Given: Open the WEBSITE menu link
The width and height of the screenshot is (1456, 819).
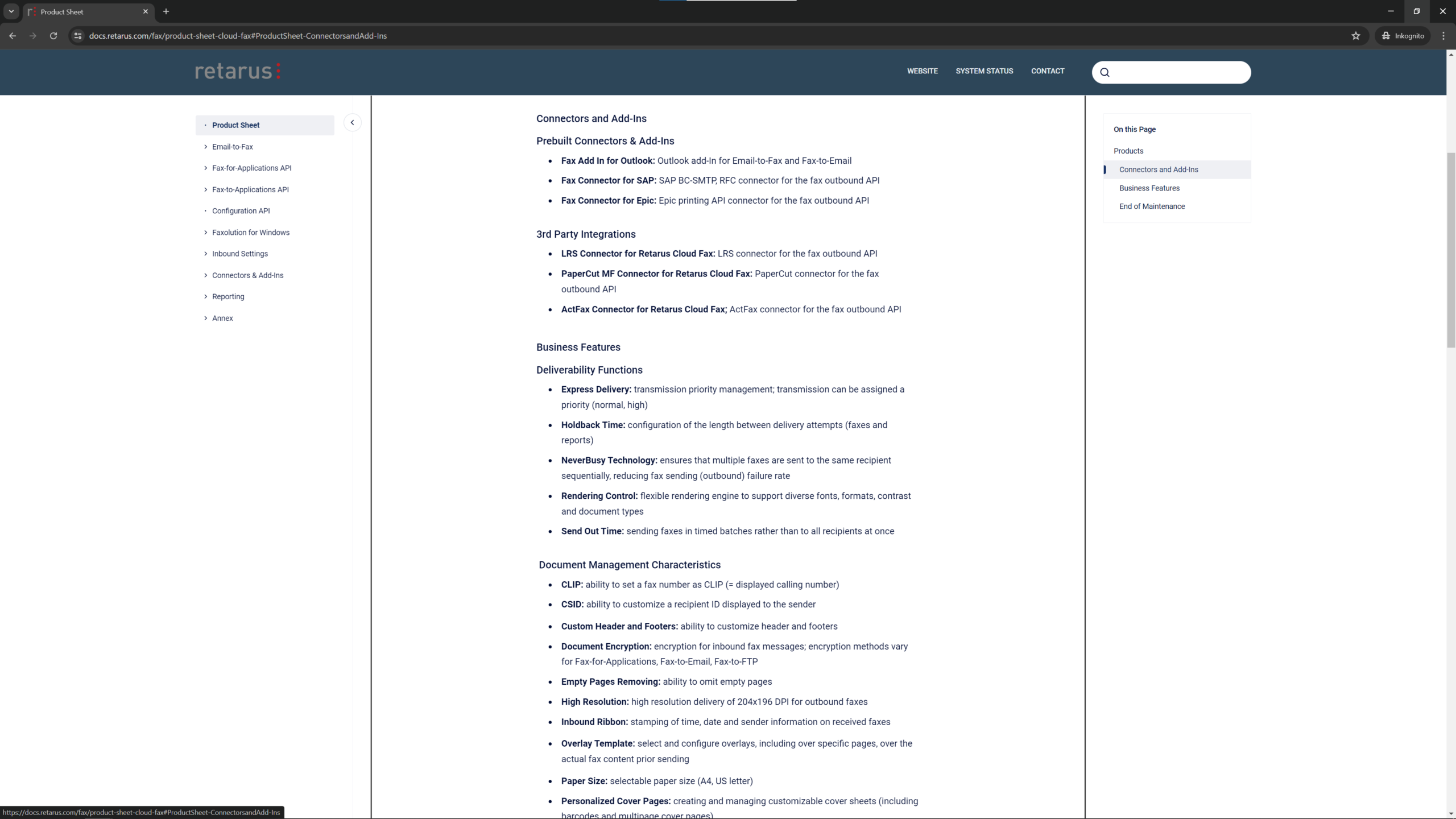Looking at the screenshot, I should (922, 71).
